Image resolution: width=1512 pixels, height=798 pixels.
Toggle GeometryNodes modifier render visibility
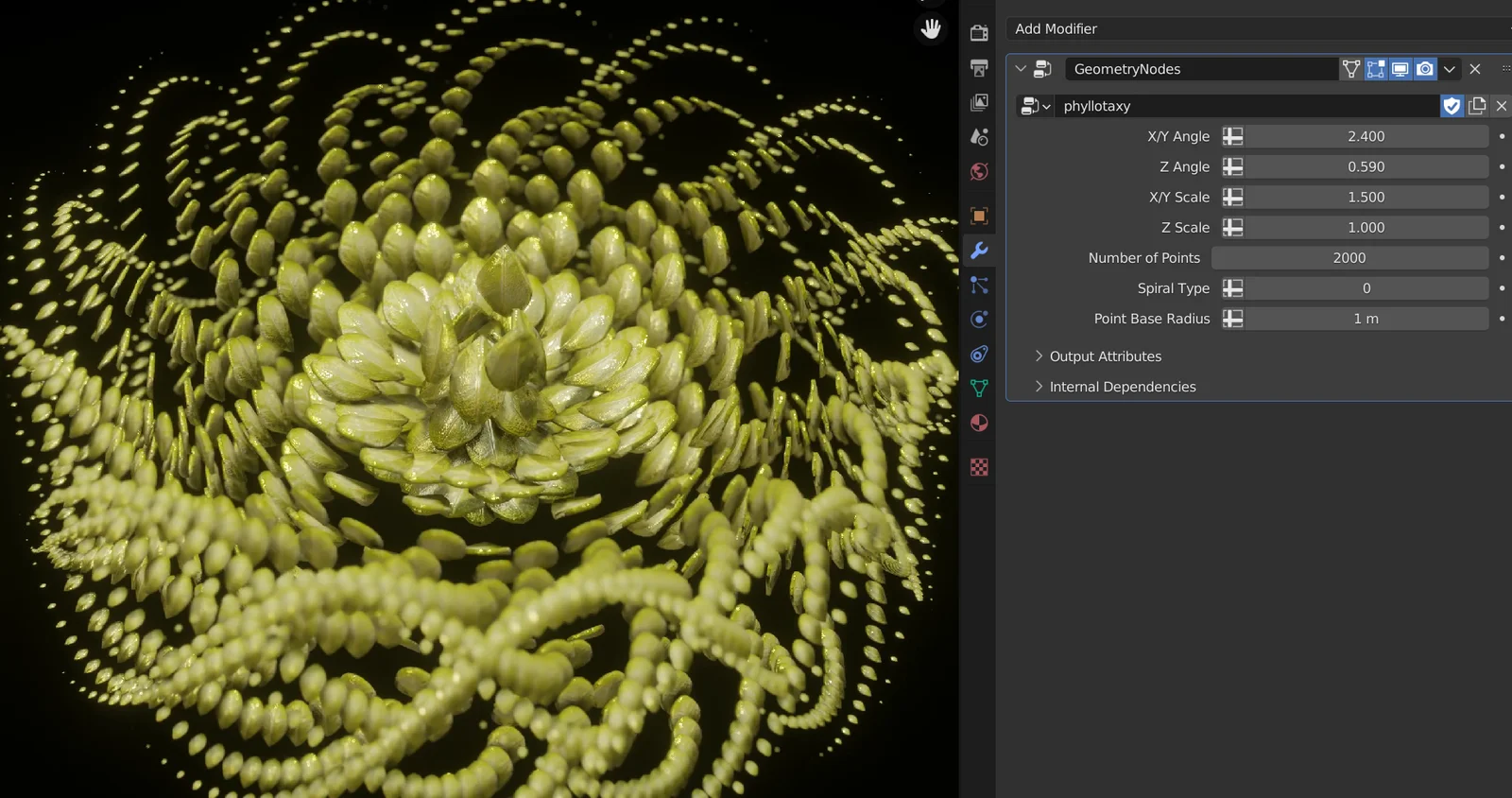1425,69
